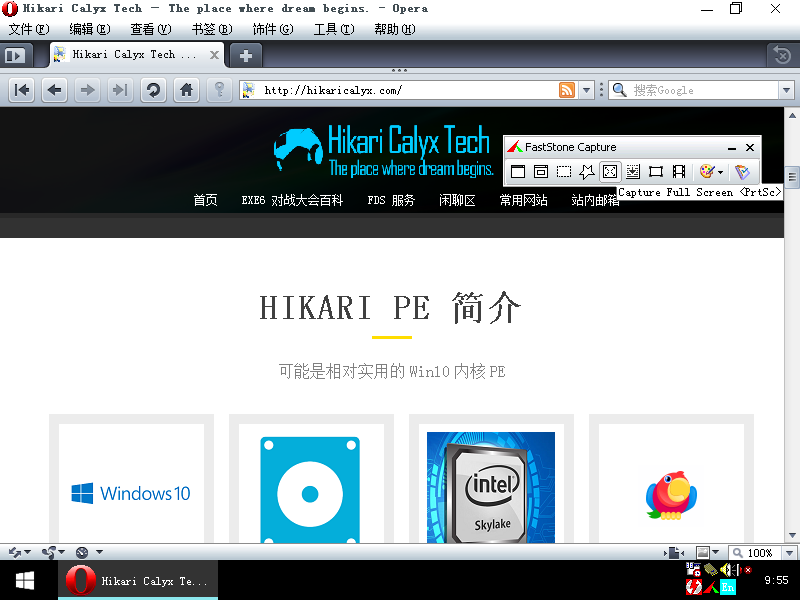Click the Capture Full Screen button
This screenshot has width=800, height=600.
coord(610,171)
